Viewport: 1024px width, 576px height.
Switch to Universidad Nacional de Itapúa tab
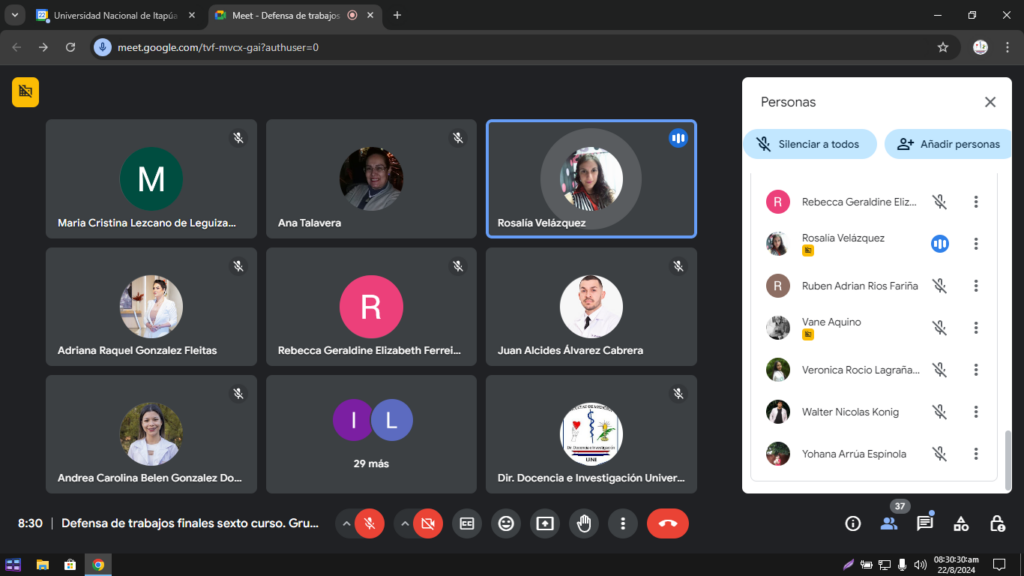tap(114, 15)
